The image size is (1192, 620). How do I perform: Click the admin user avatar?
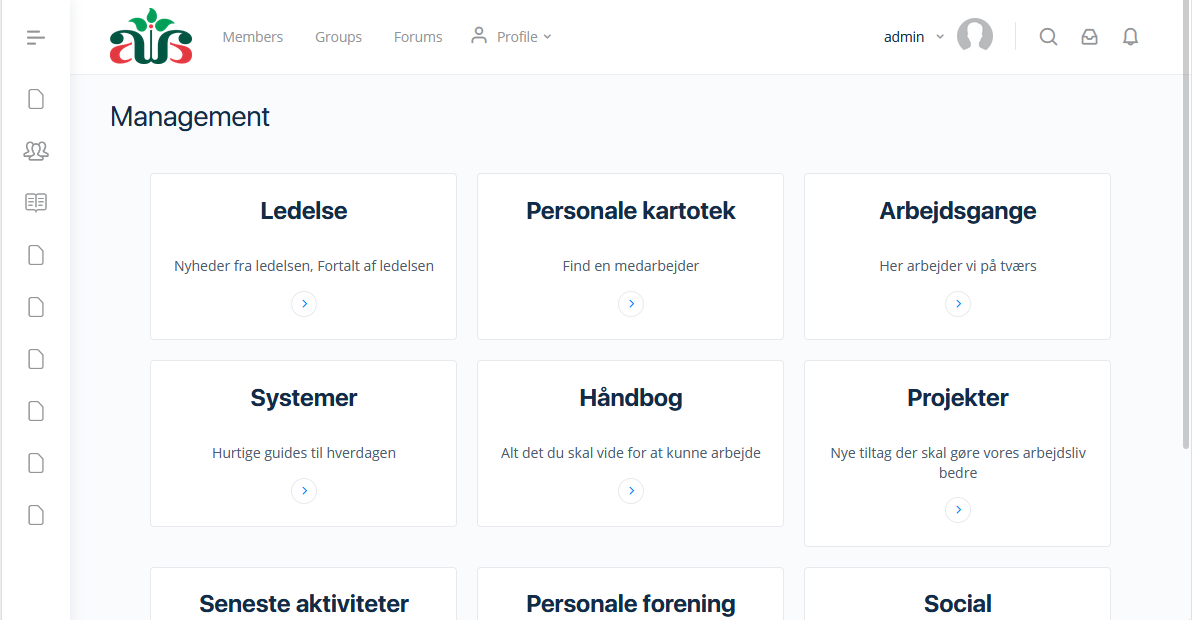pyautogui.click(x=974, y=36)
